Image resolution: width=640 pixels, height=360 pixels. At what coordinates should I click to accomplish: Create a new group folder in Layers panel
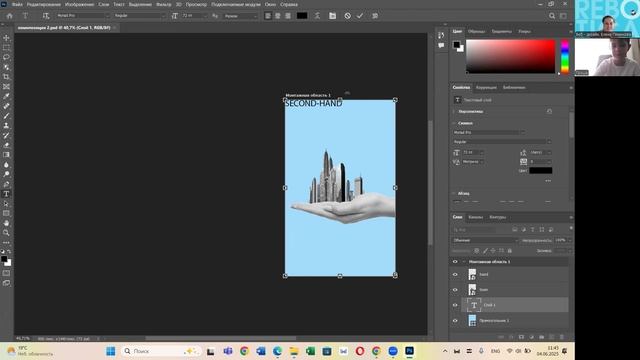click(542, 337)
